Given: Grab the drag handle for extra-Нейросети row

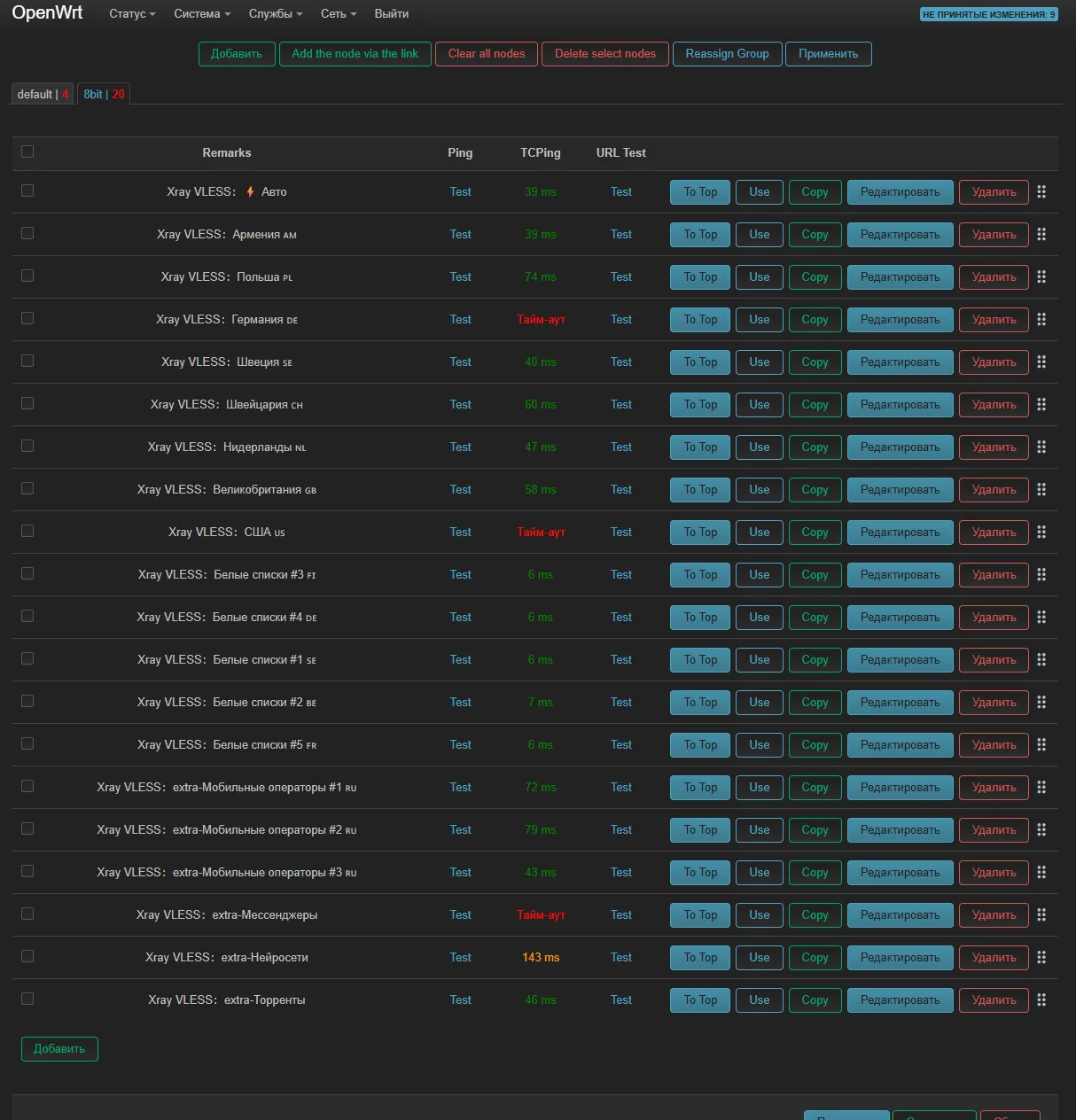Looking at the screenshot, I should (1041, 957).
